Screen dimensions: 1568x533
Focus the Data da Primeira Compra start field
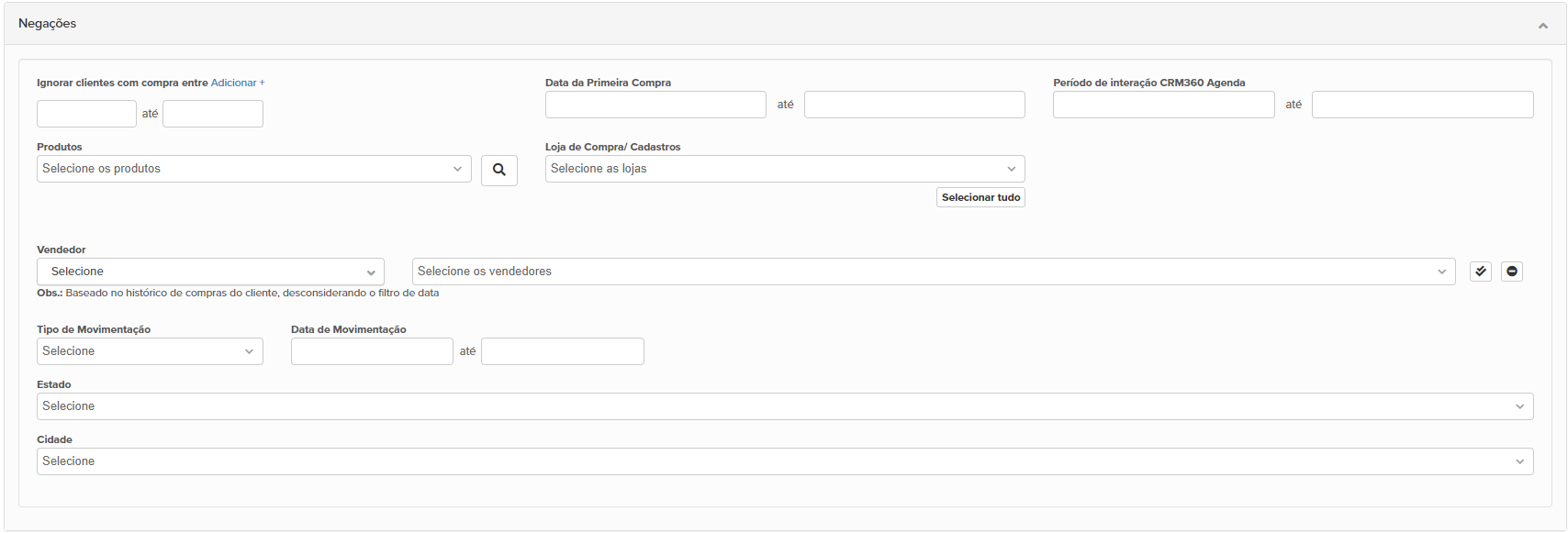[x=655, y=105]
